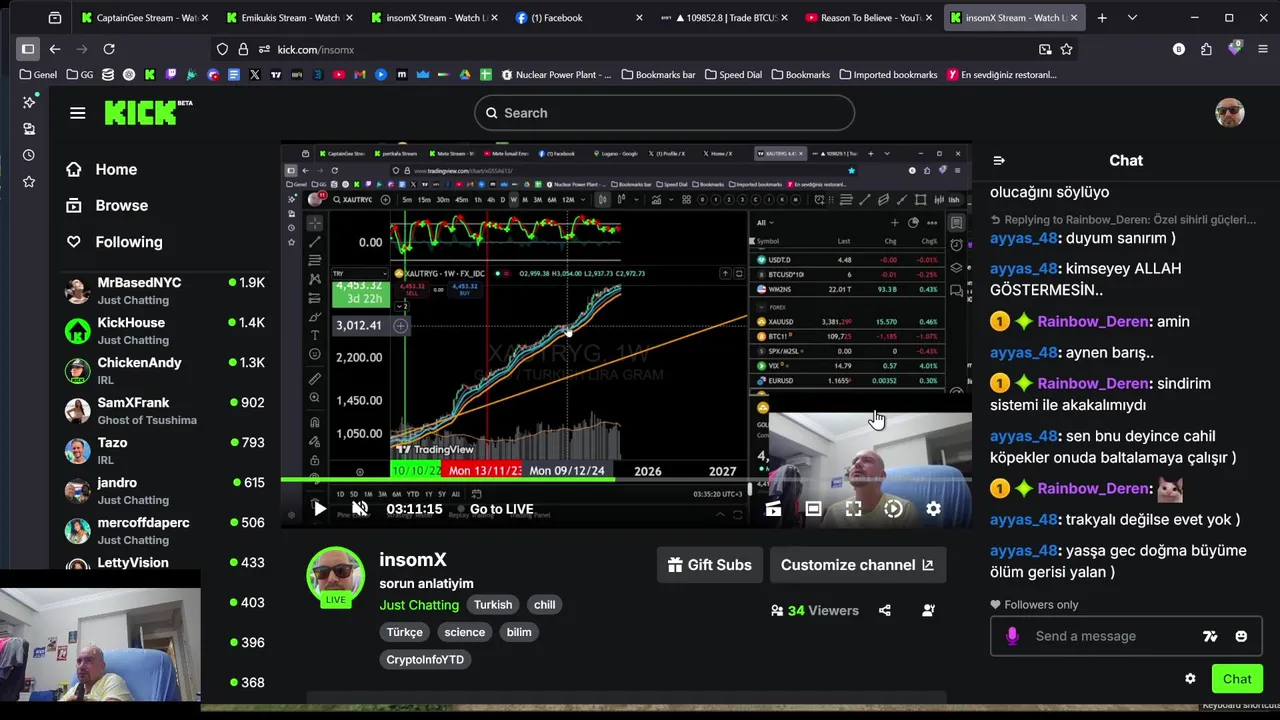The height and width of the screenshot is (720, 1280).
Task: Bookmark this page with star icon
Action: coord(1067,49)
